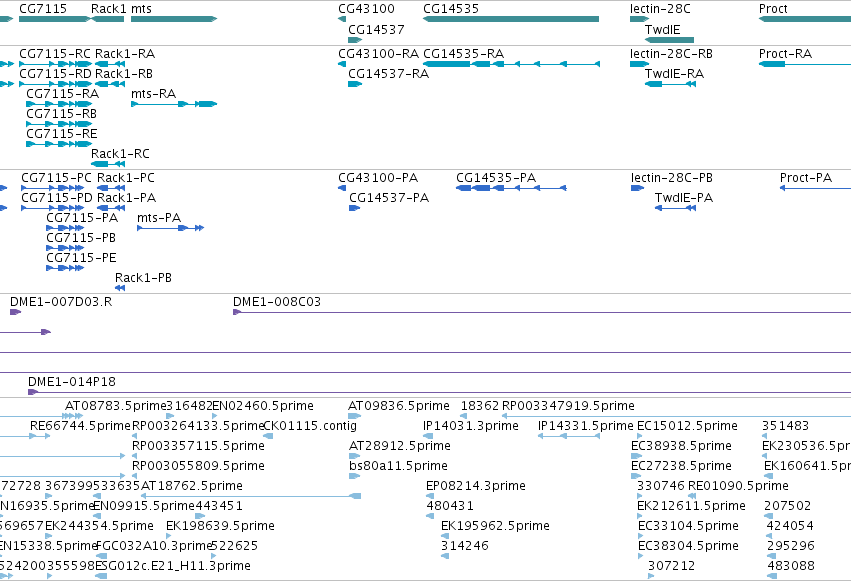
Task: Select transcript TwdlE-RA
Action: click(674, 74)
